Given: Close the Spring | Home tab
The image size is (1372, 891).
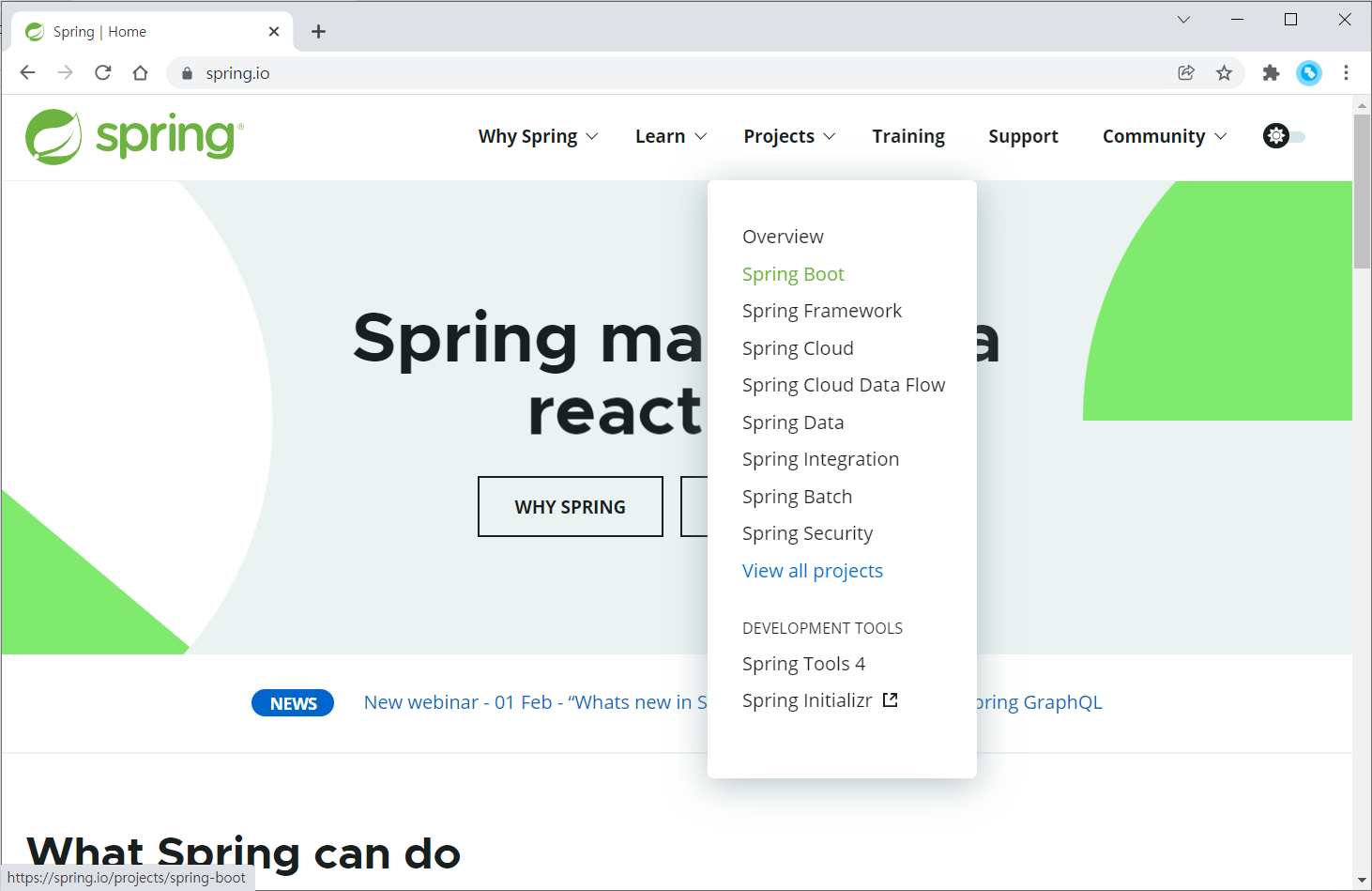Looking at the screenshot, I should pyautogui.click(x=274, y=31).
